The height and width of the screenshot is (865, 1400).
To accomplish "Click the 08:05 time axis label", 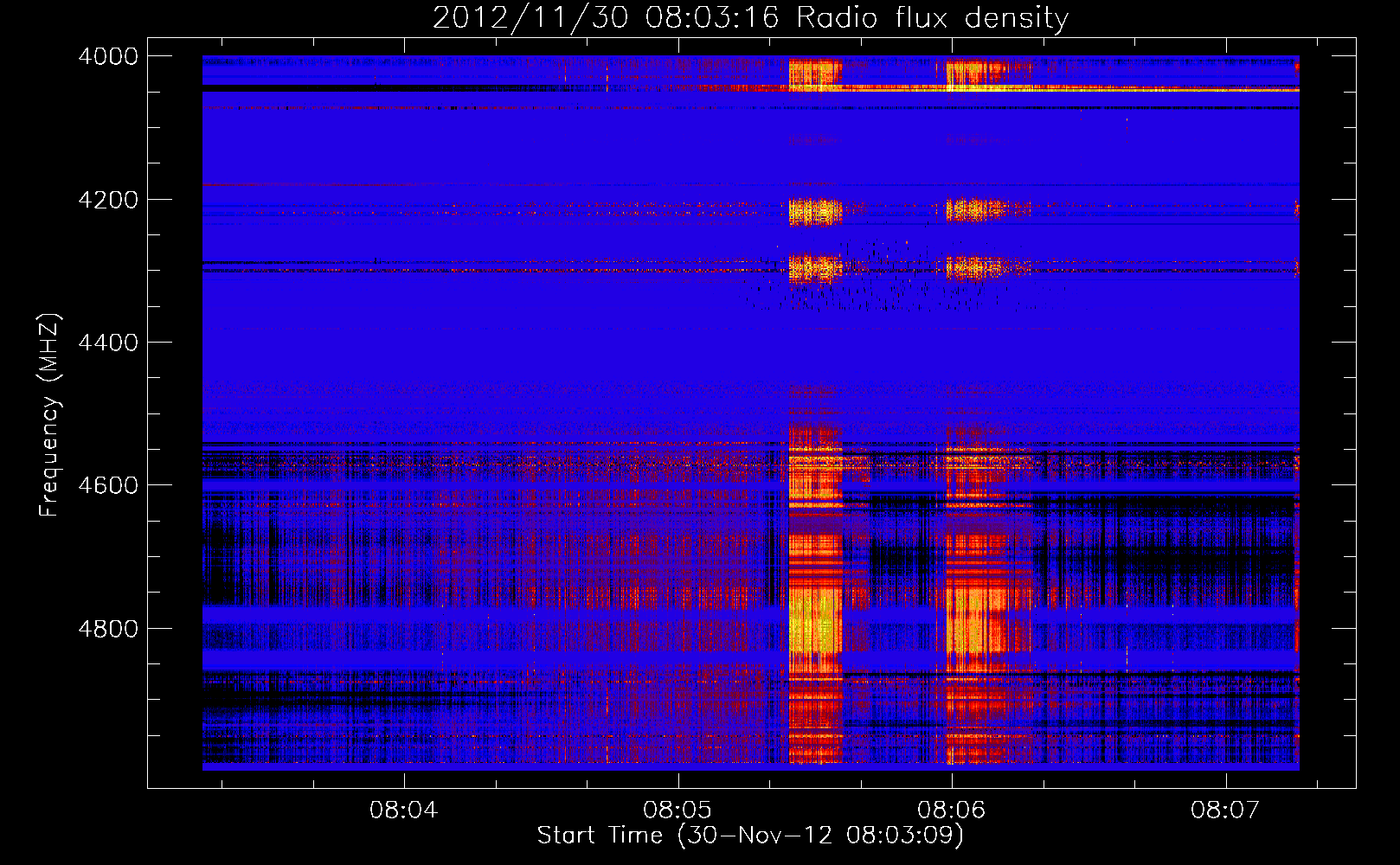I will [678, 811].
